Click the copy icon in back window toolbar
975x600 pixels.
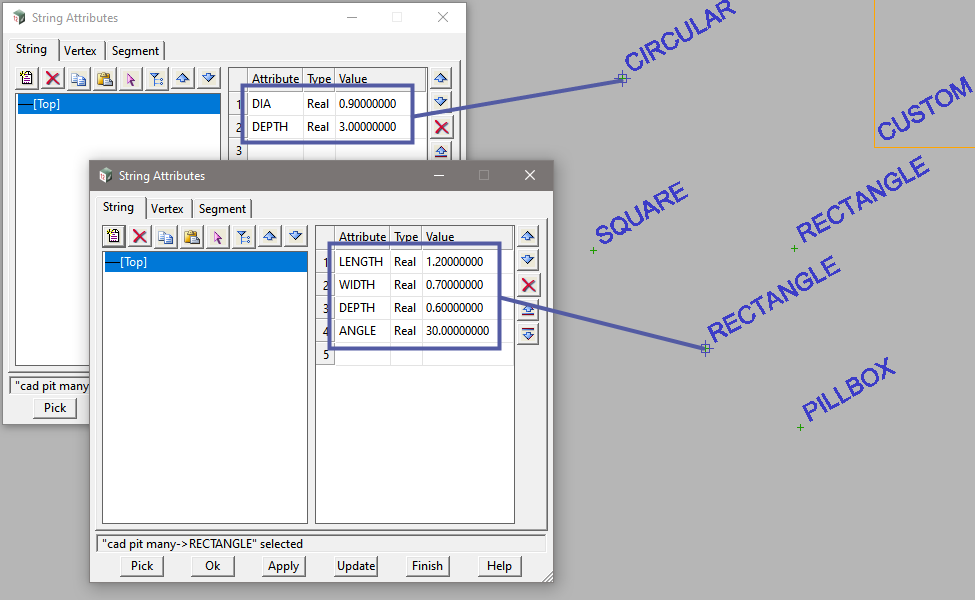(78, 78)
